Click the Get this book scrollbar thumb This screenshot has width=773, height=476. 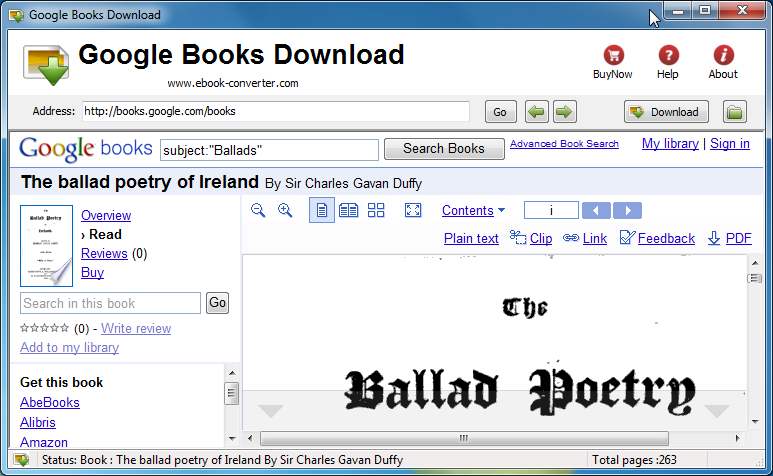[232, 393]
